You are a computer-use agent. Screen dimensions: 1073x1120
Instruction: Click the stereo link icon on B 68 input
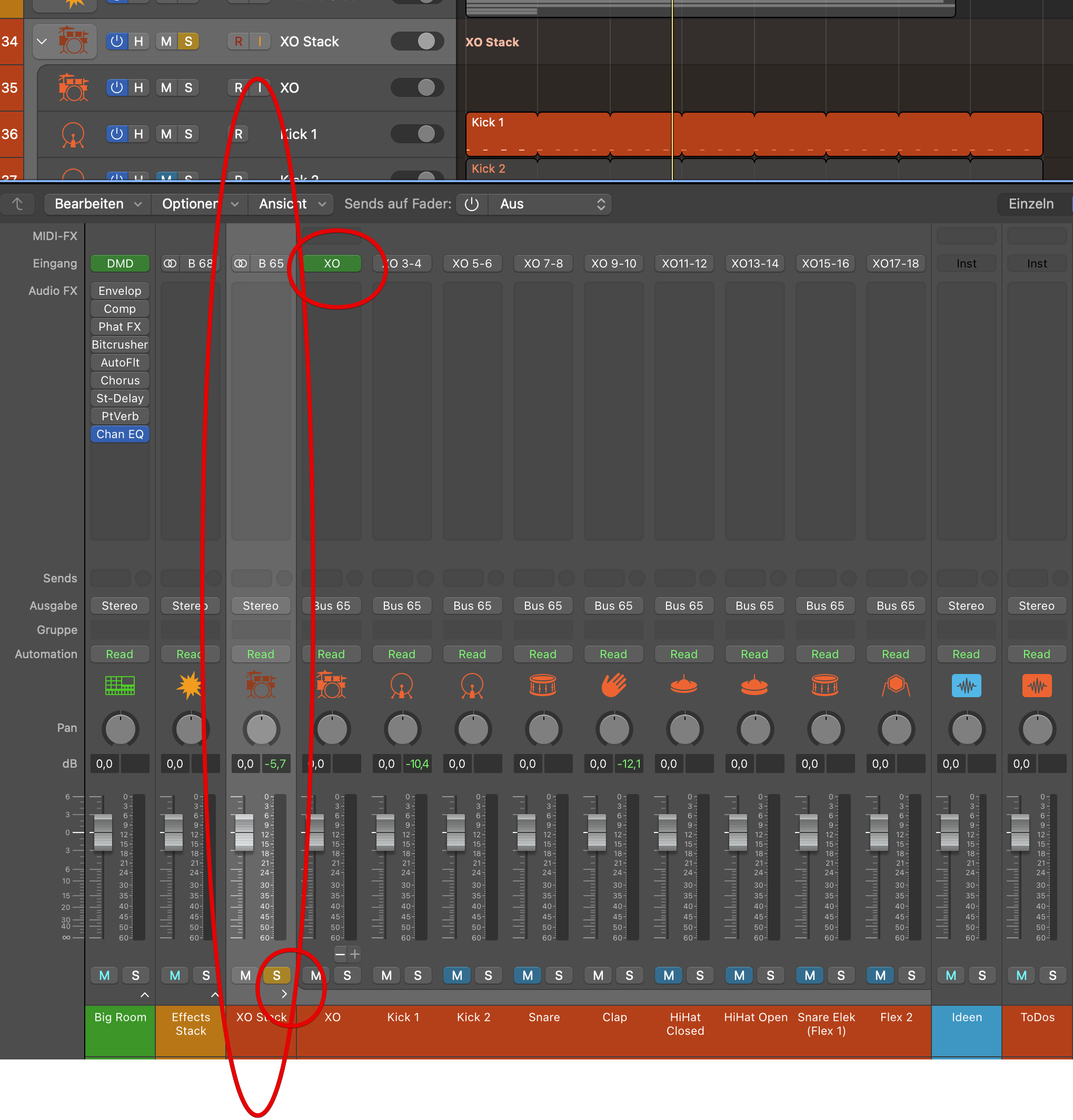(170, 263)
